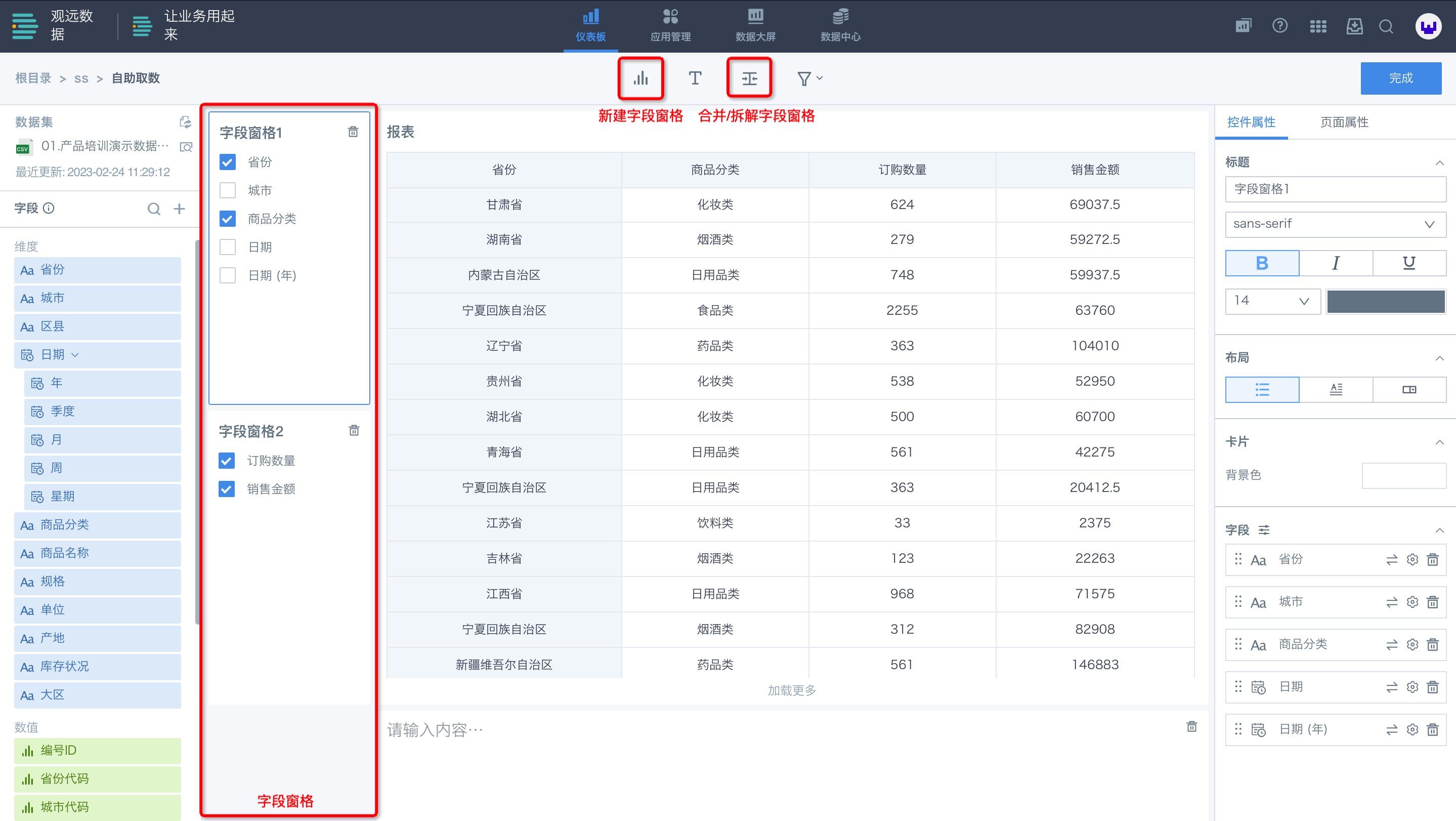The image size is (1456, 821).
Task: Click the text widget T icon
Action: click(695, 78)
